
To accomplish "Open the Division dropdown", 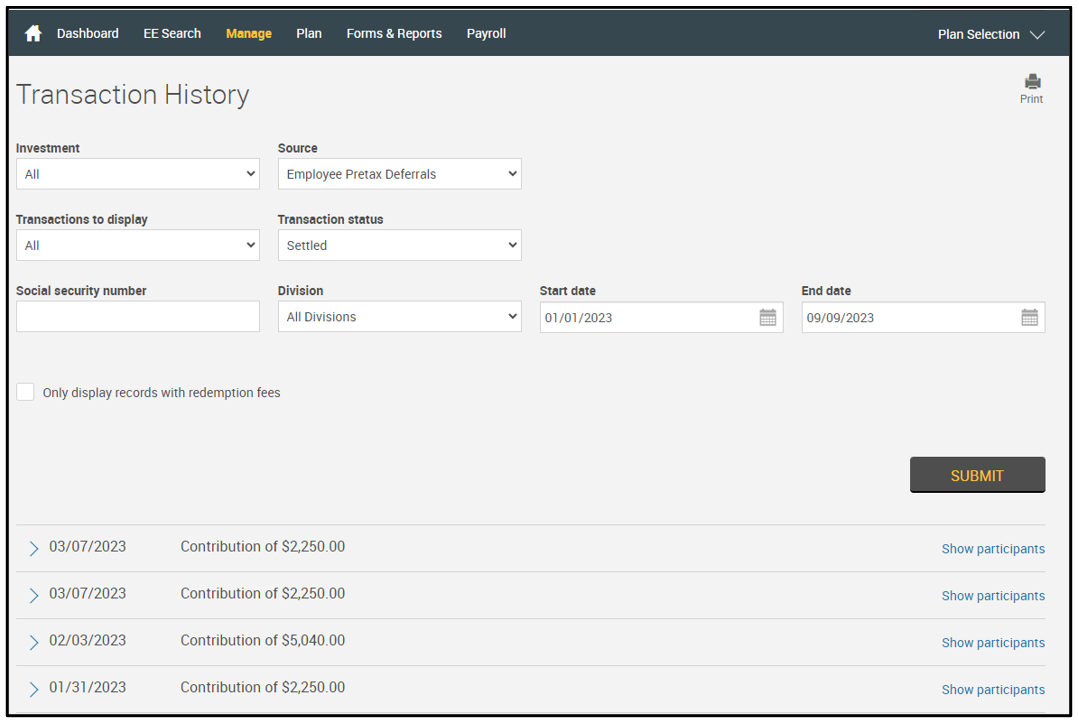I will coord(399,317).
